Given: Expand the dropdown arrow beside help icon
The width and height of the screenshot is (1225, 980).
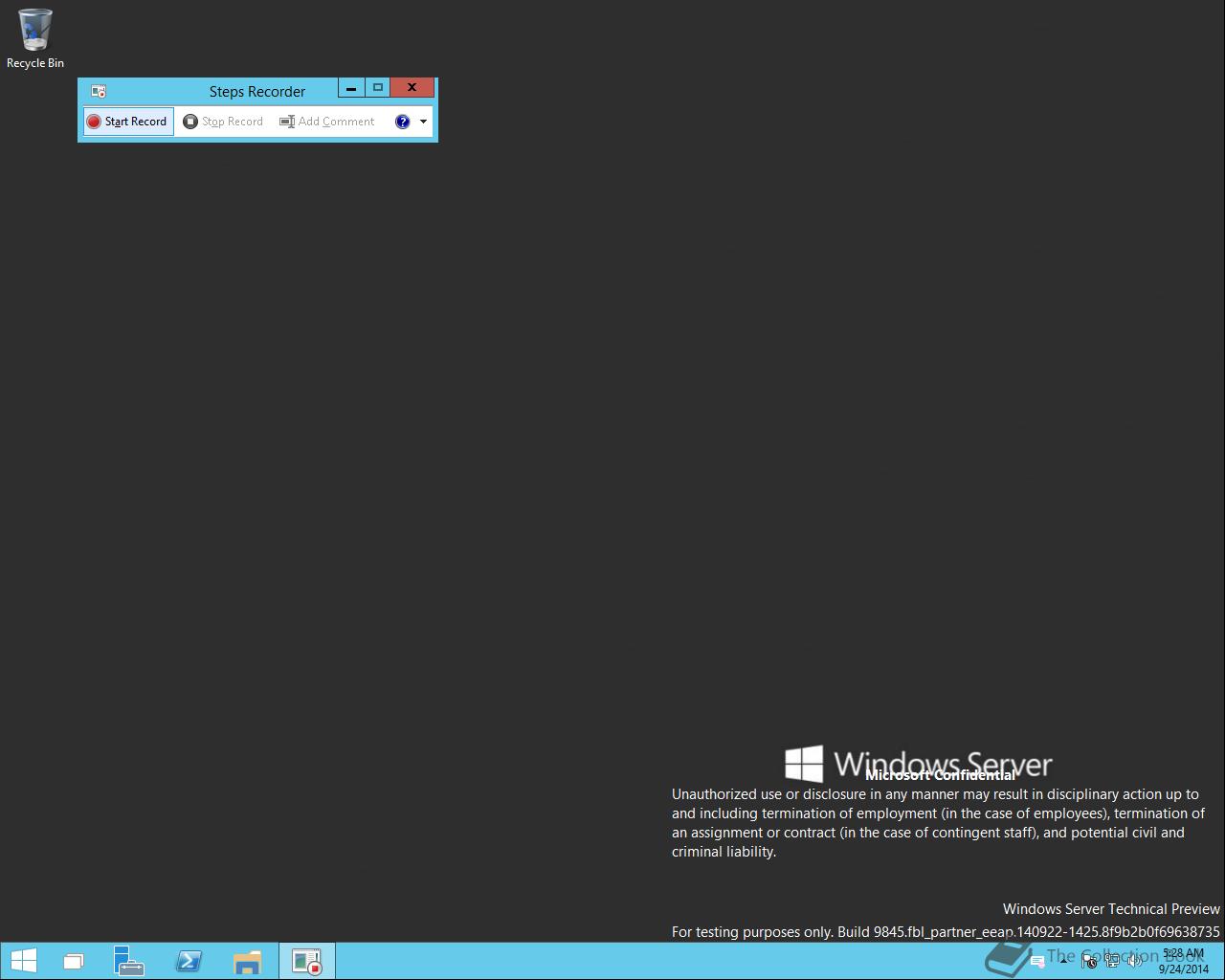Looking at the screenshot, I should point(423,122).
